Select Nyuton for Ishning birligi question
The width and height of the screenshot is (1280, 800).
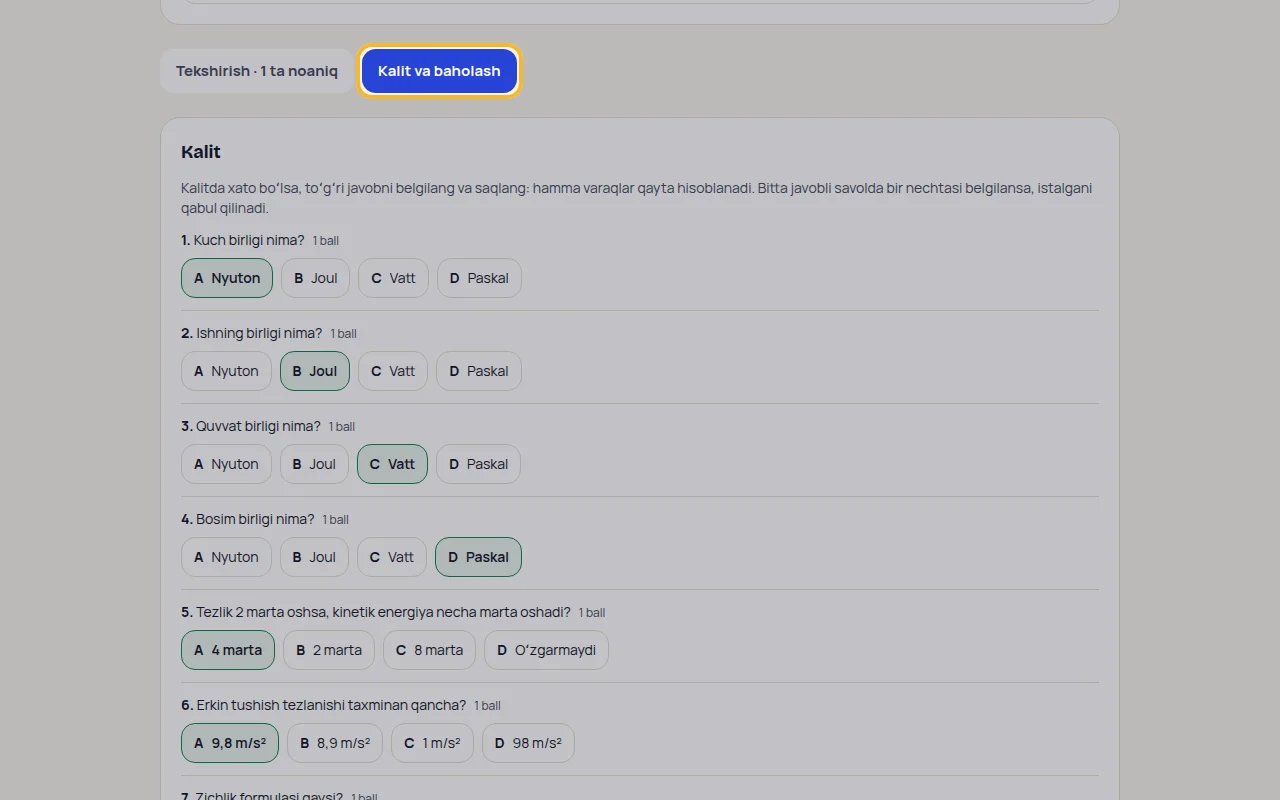[226, 371]
